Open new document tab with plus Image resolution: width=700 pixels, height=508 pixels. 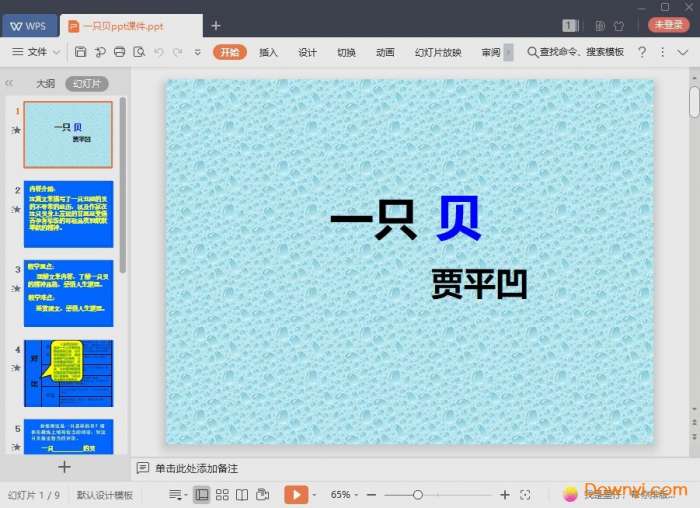216,25
